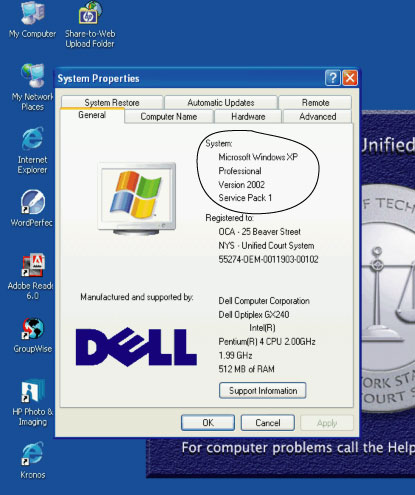Click the 'Version 2002' text
Viewport: 415px width, 495px height.
coord(241,184)
